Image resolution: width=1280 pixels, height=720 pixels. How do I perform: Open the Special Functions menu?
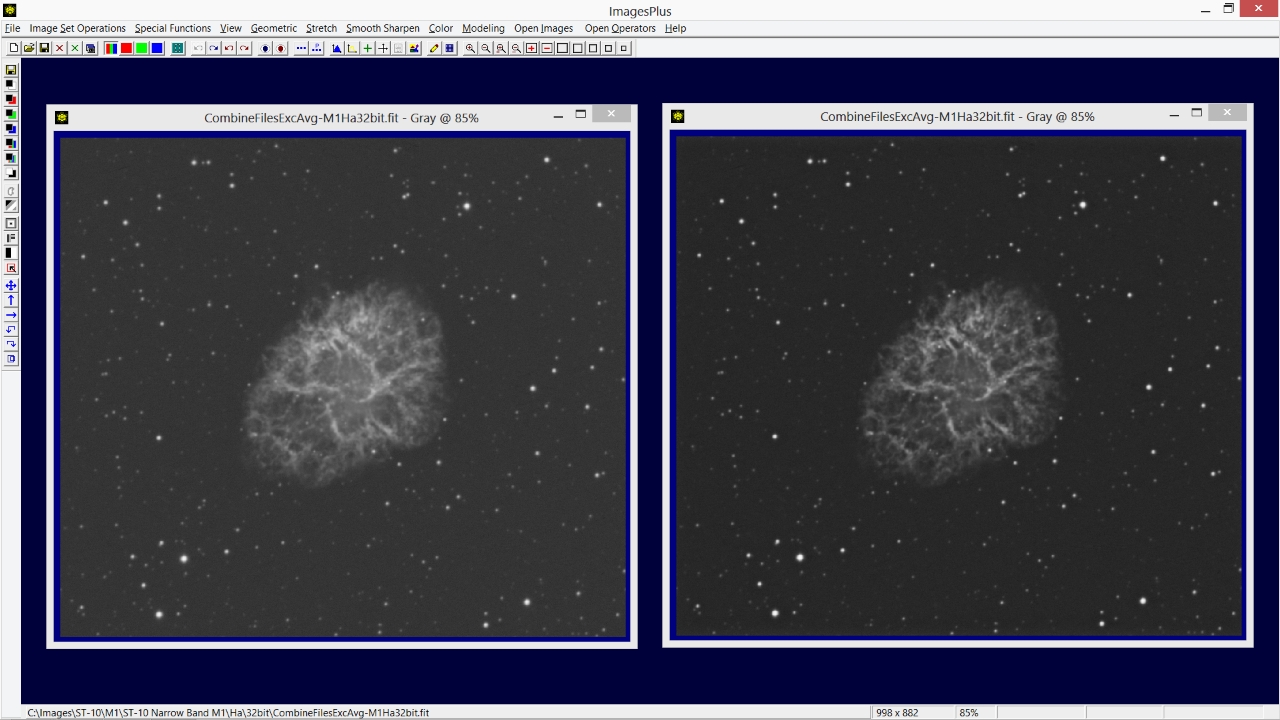click(x=173, y=28)
